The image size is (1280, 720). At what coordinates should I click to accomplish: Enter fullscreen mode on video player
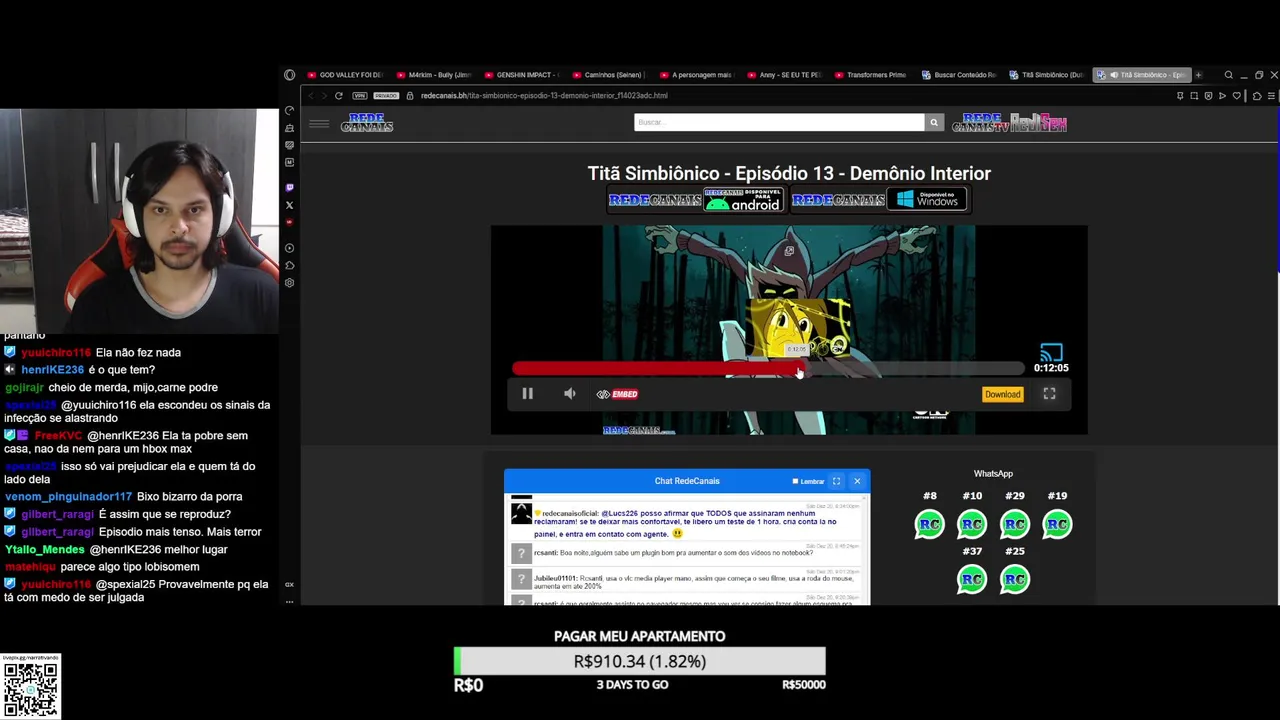(1049, 394)
